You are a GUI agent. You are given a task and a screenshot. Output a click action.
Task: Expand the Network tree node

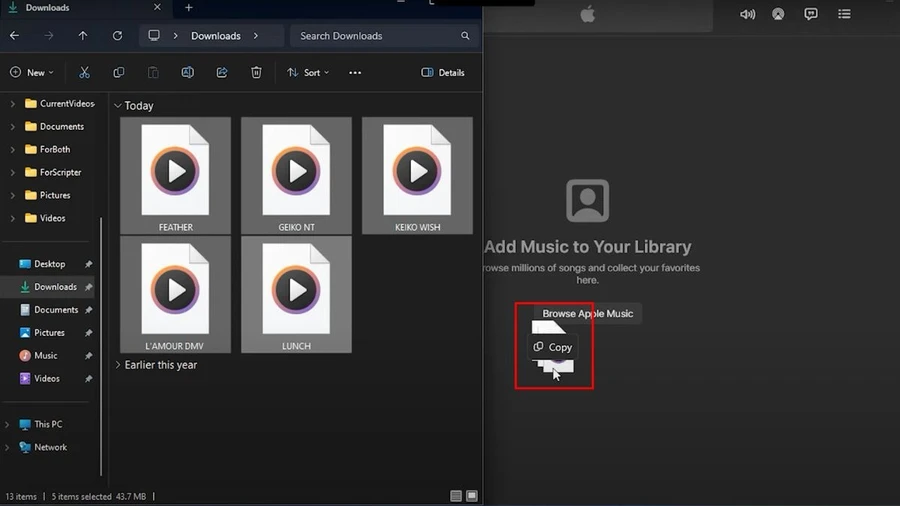7,447
